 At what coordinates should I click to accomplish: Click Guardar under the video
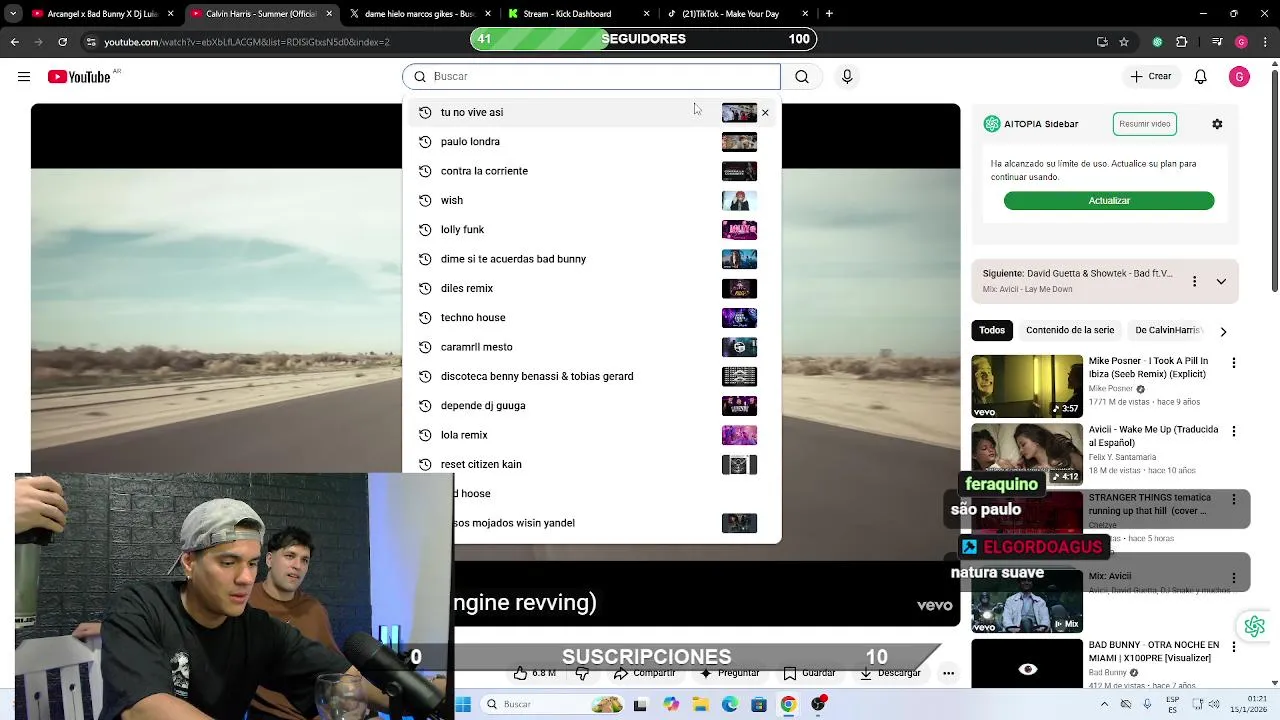[x=808, y=673]
